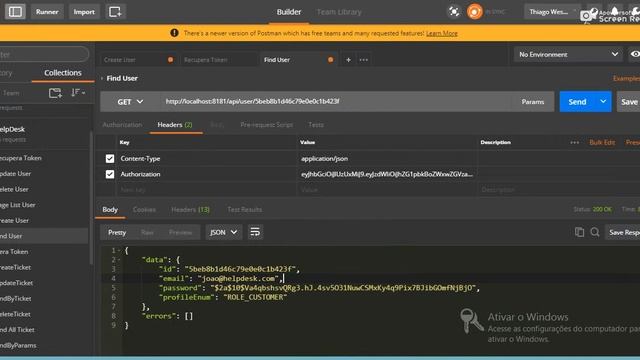Screen dimensions: 640x360
Task: Add a new request tab with plus
Action: [x=348, y=60]
